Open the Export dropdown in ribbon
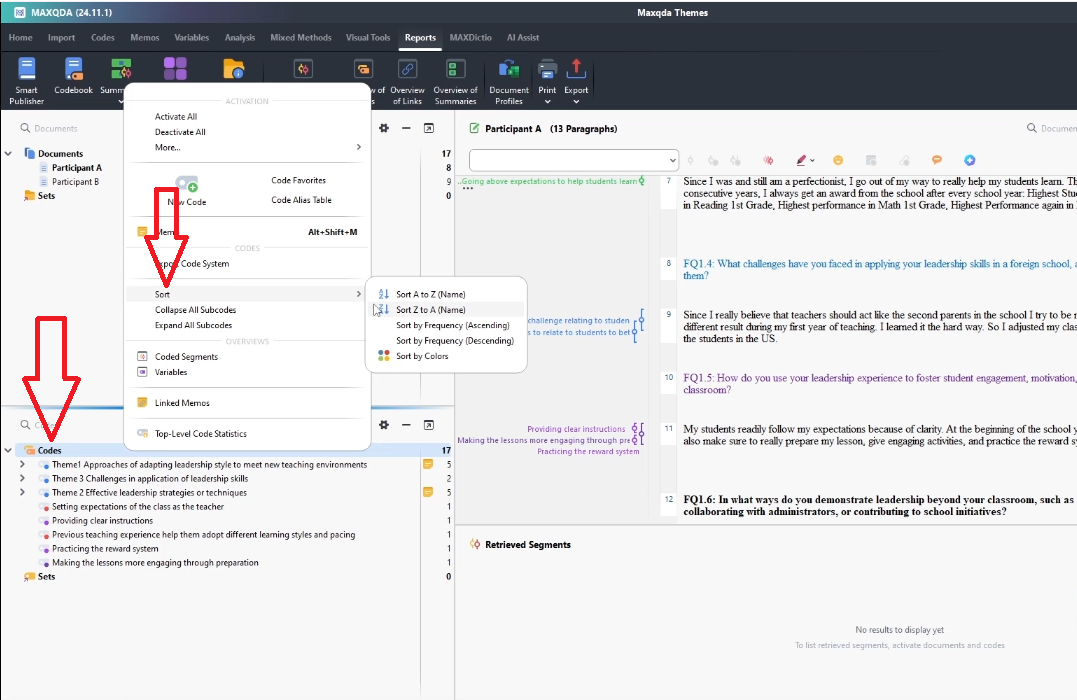This screenshot has width=1077, height=700. pyautogui.click(x=576, y=101)
